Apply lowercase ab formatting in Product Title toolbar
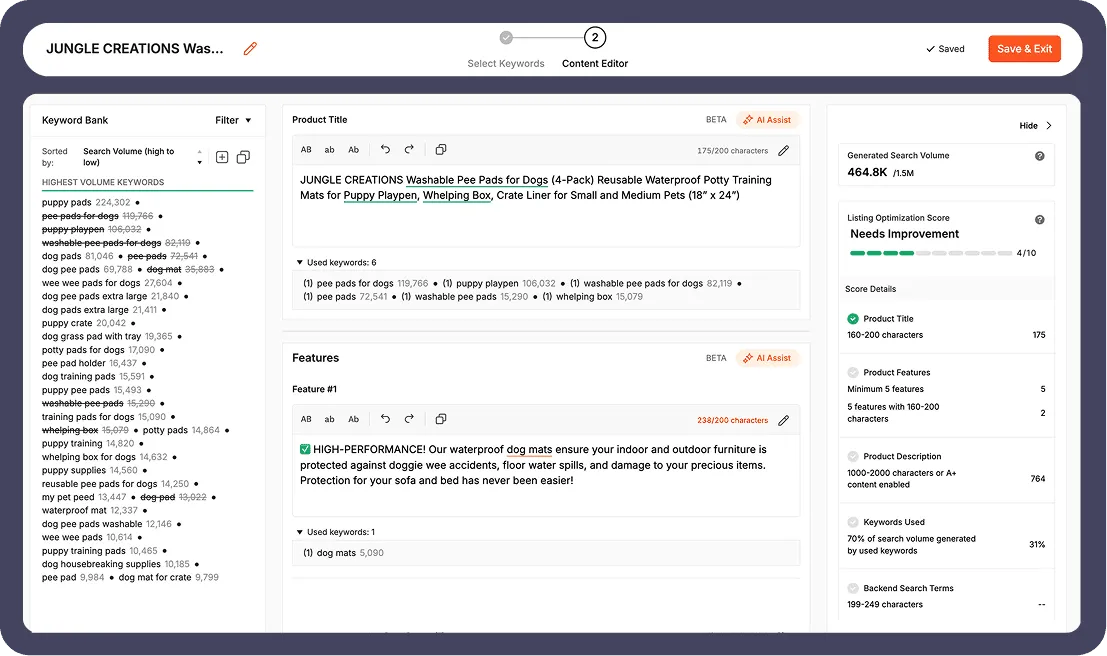The width and height of the screenshot is (1107, 656). click(329, 150)
